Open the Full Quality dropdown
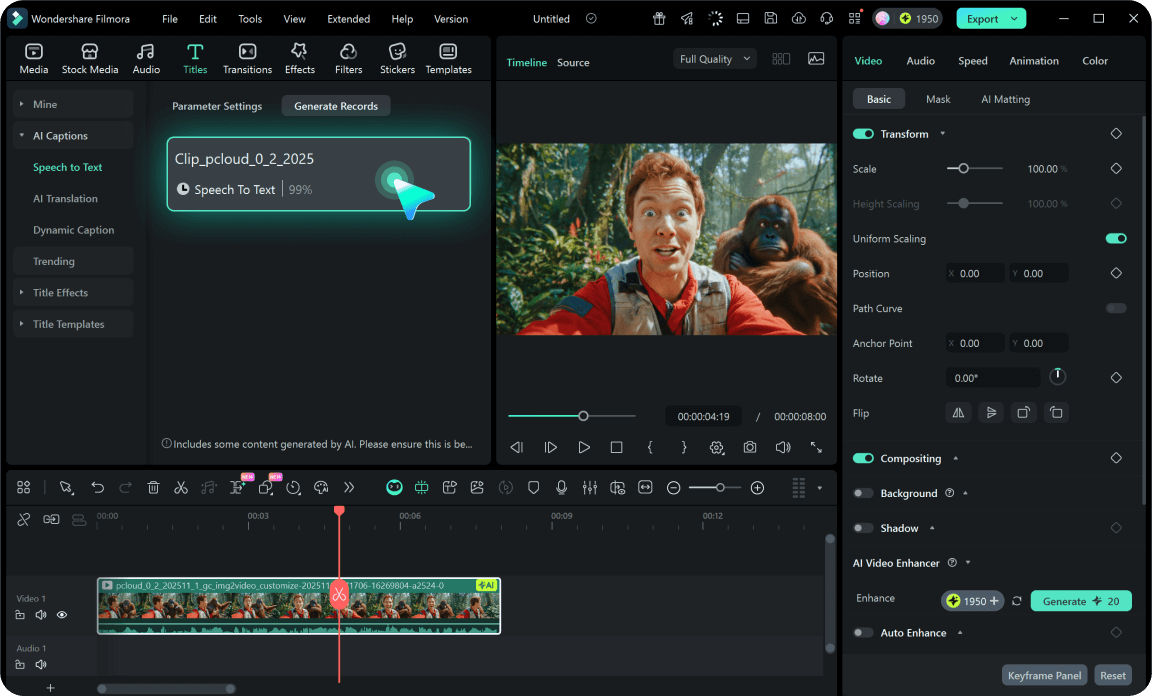 tap(714, 59)
